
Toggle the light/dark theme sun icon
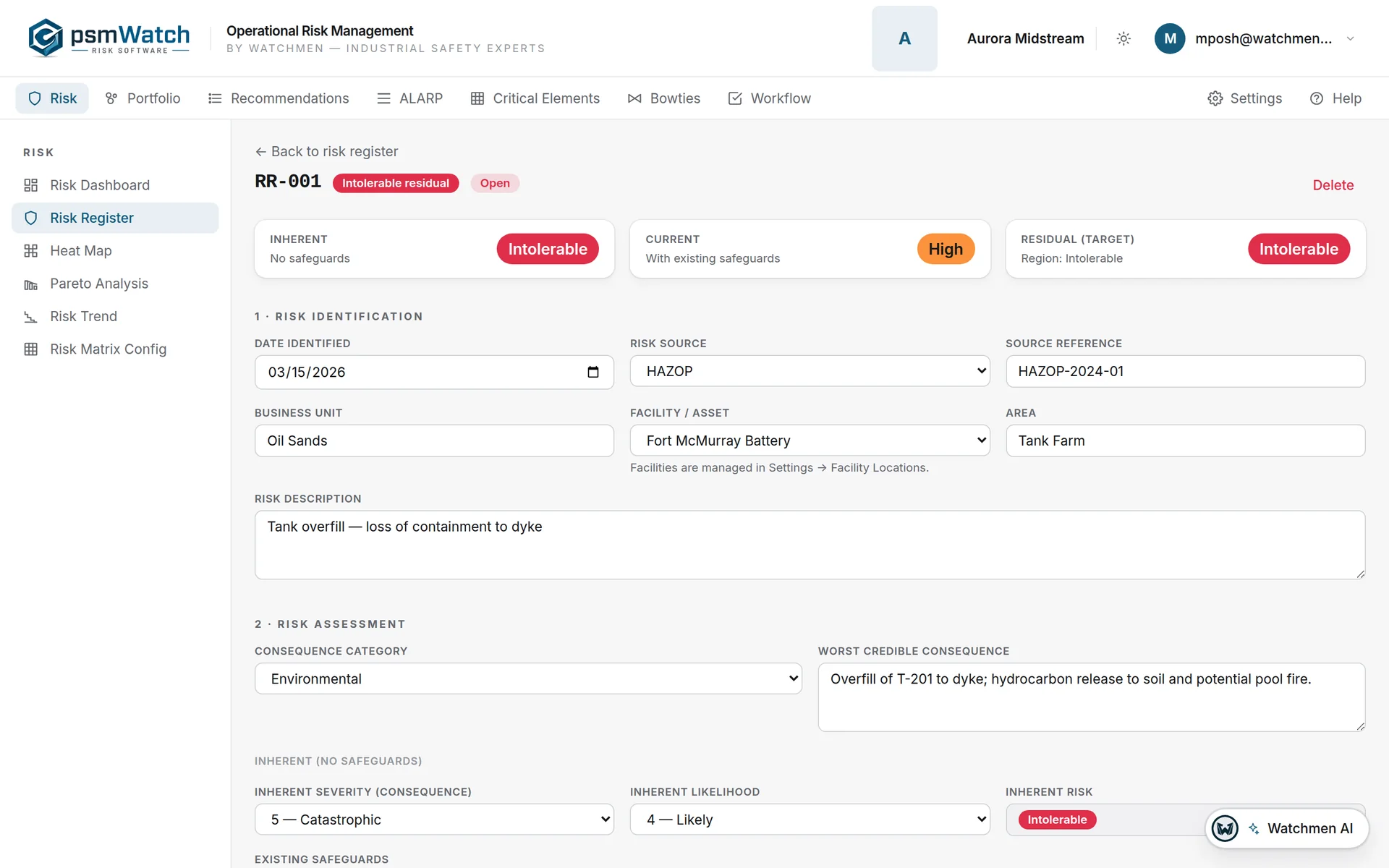(1123, 38)
